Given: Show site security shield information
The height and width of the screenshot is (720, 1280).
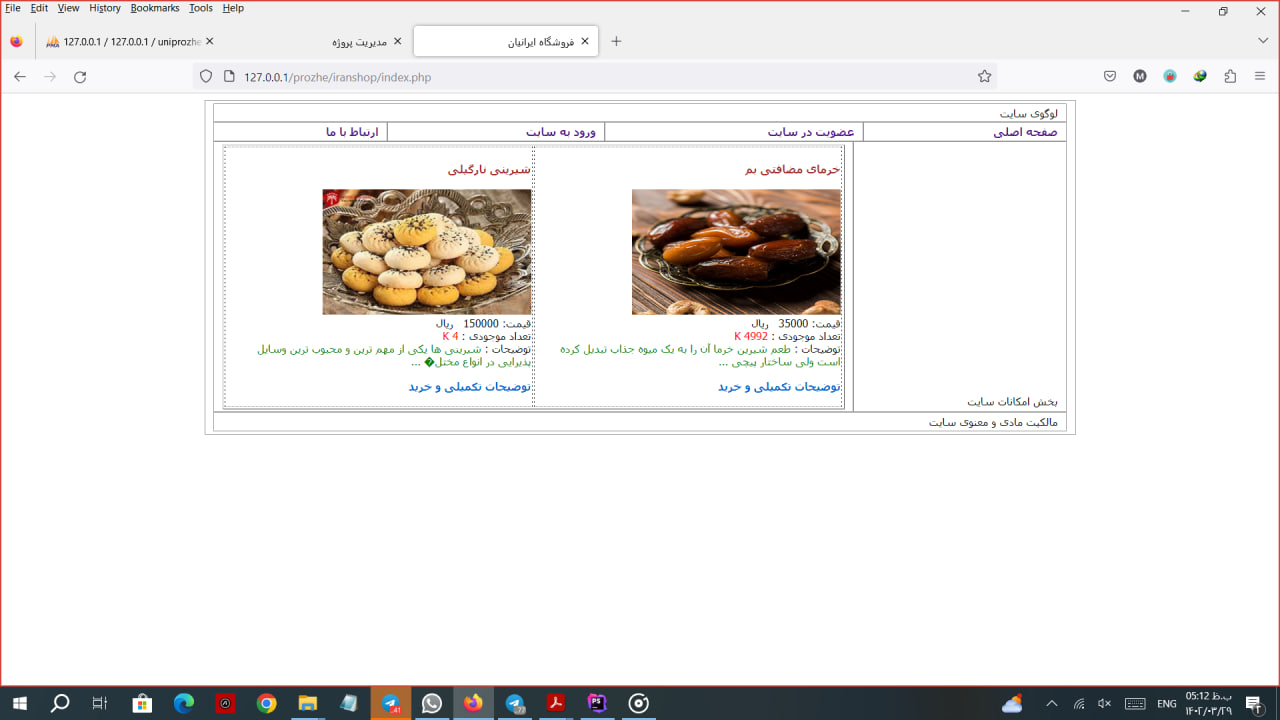Looking at the screenshot, I should coord(206,77).
